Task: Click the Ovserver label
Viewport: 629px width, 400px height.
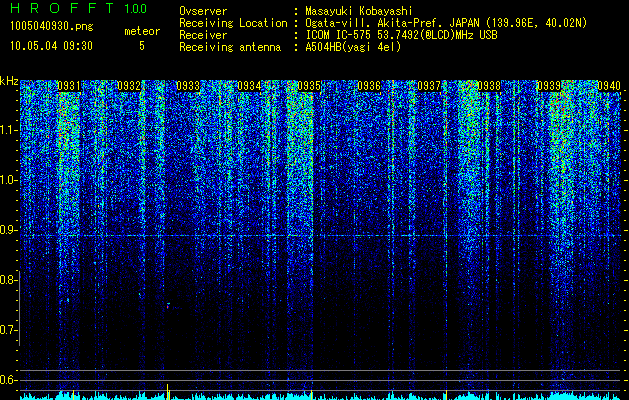Action: pos(203,11)
